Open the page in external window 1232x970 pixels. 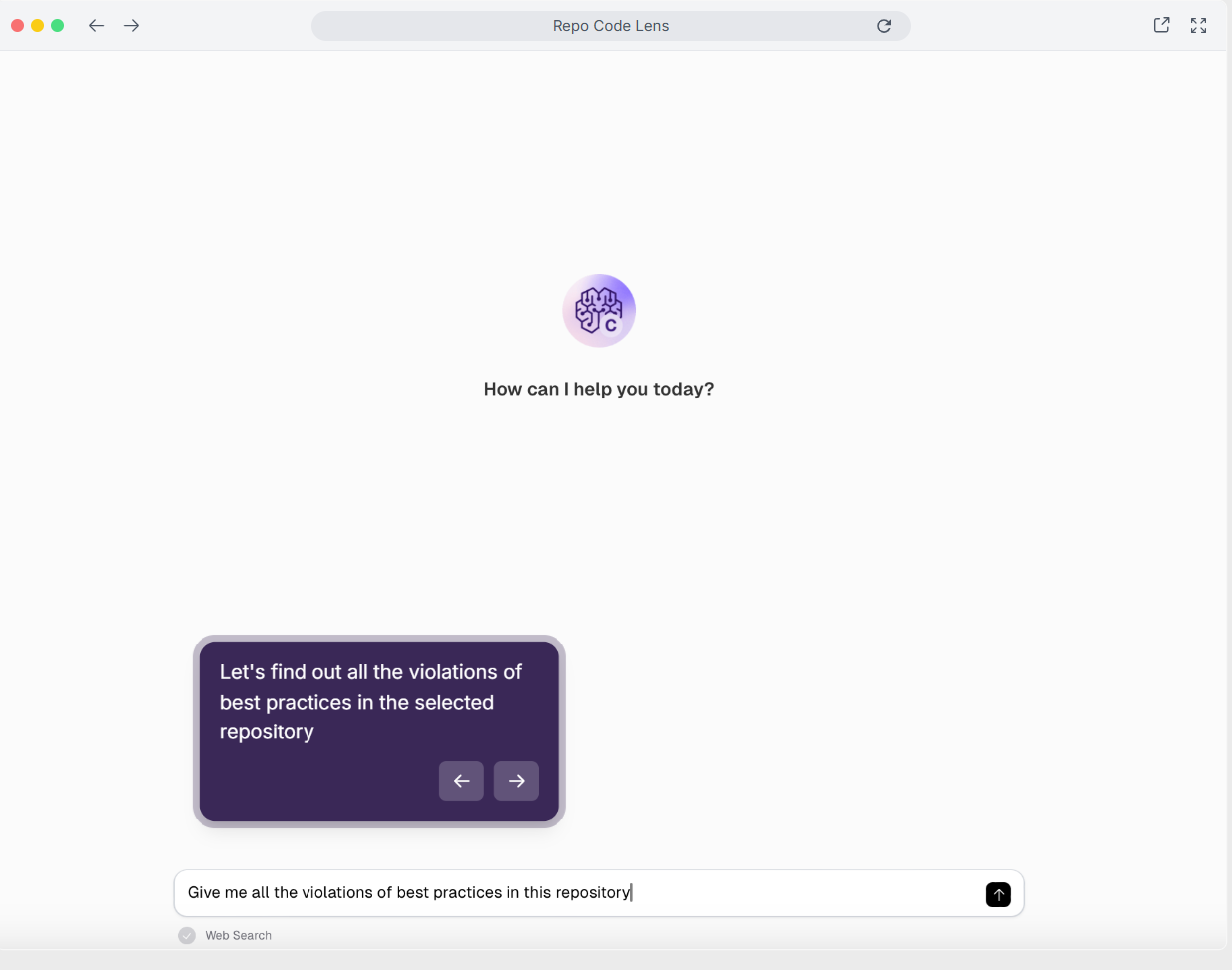pyautogui.click(x=1161, y=26)
